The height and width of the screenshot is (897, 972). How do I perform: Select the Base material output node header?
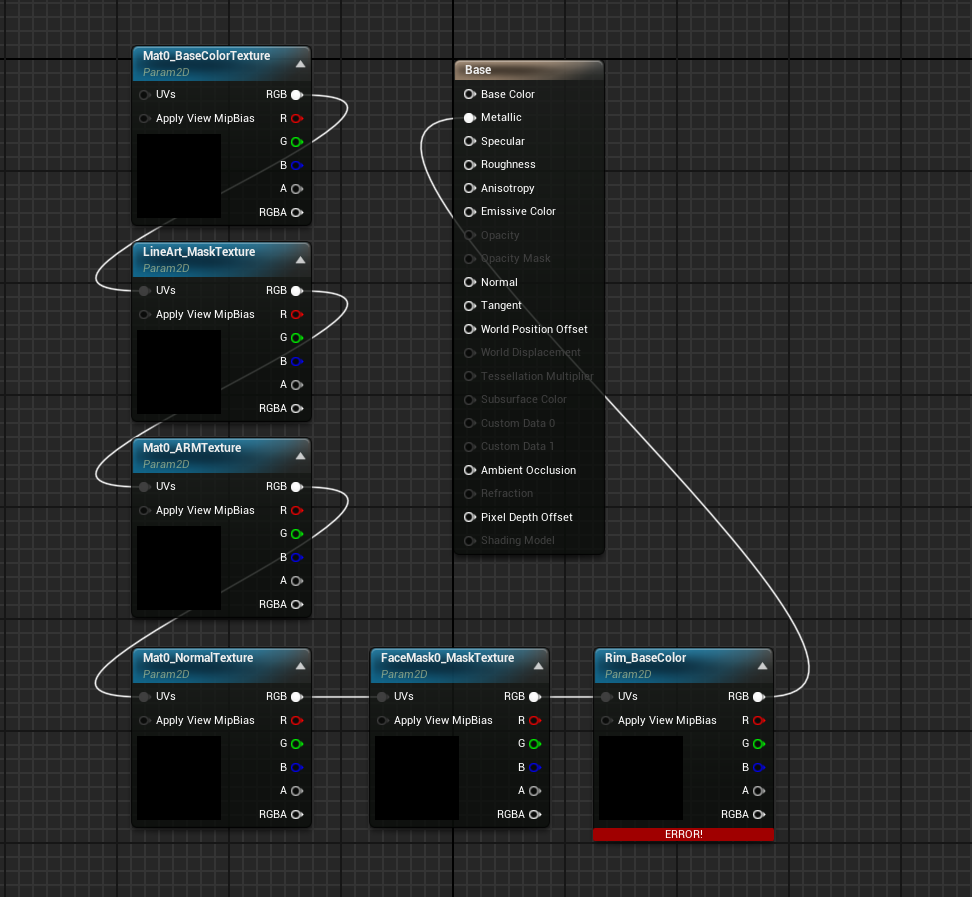click(529, 70)
